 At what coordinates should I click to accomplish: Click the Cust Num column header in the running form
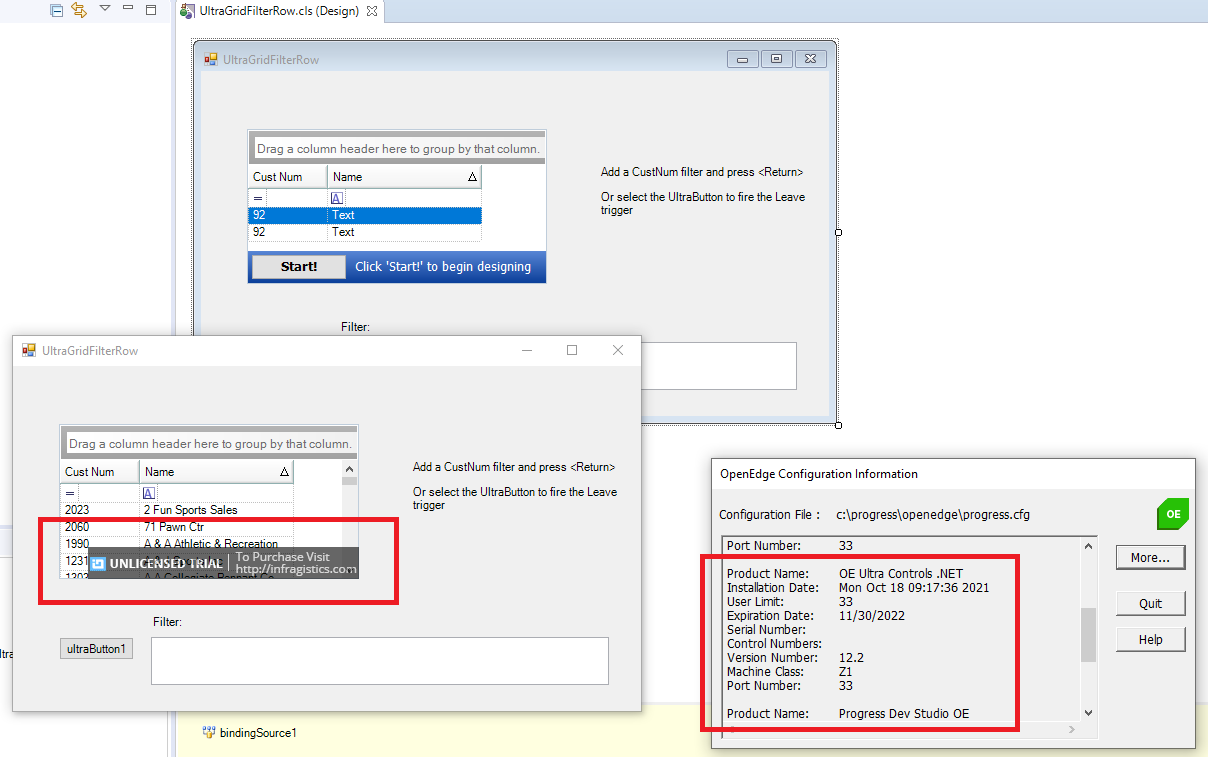tap(100, 472)
